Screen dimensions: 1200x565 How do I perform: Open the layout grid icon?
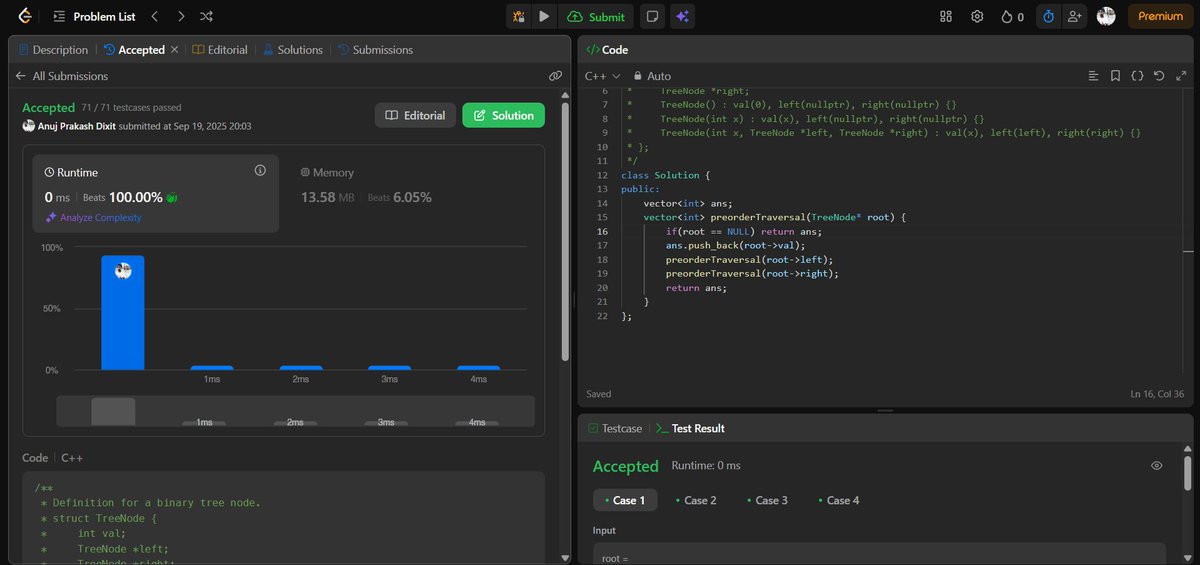tap(946, 17)
